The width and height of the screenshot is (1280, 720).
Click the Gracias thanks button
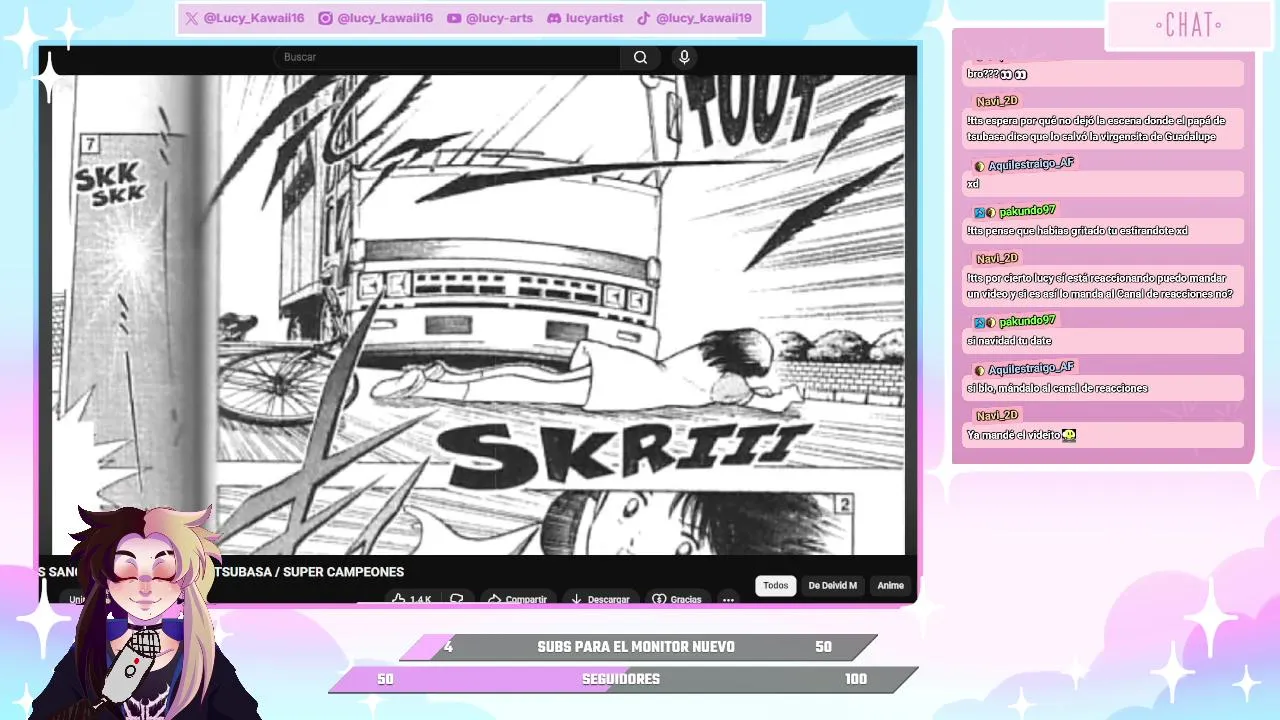click(677, 599)
